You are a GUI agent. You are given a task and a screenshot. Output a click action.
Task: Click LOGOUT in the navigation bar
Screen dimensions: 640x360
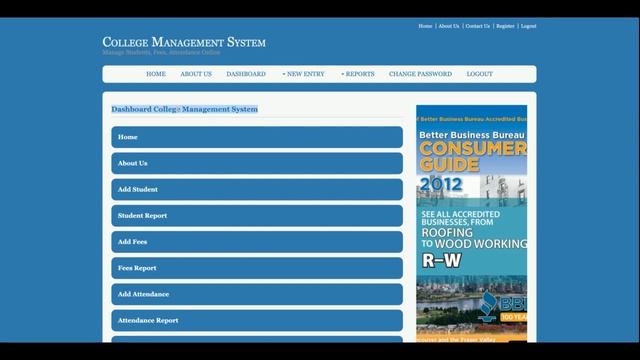pyautogui.click(x=480, y=74)
